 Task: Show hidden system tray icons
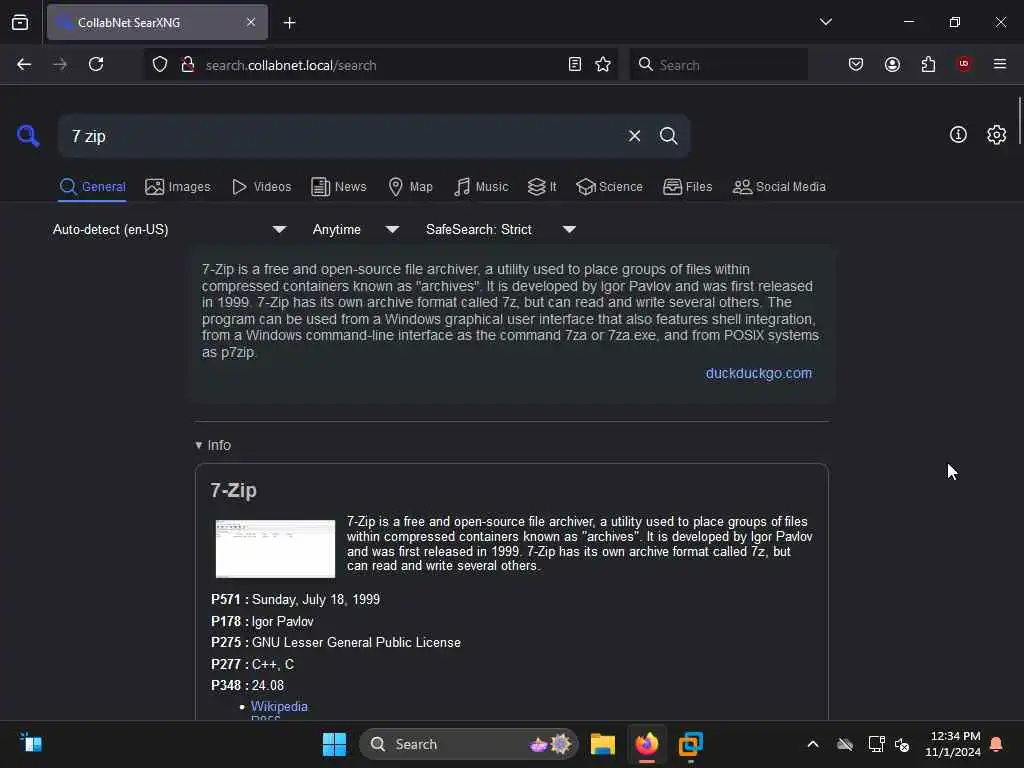812,744
